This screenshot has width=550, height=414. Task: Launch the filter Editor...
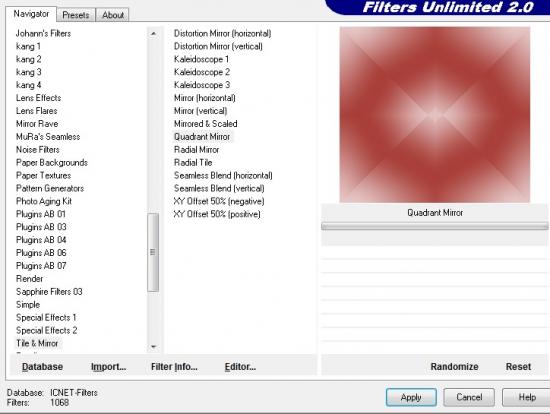(240, 367)
